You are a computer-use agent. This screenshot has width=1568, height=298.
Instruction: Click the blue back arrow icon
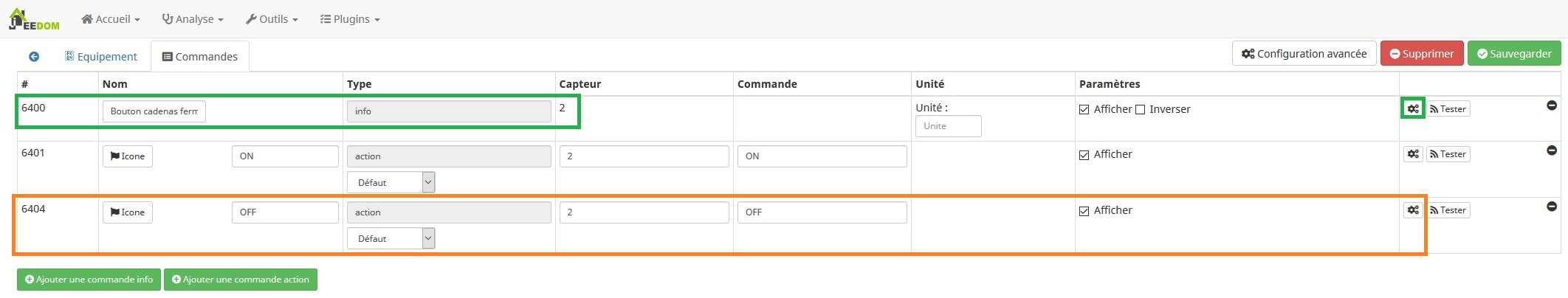(34, 56)
